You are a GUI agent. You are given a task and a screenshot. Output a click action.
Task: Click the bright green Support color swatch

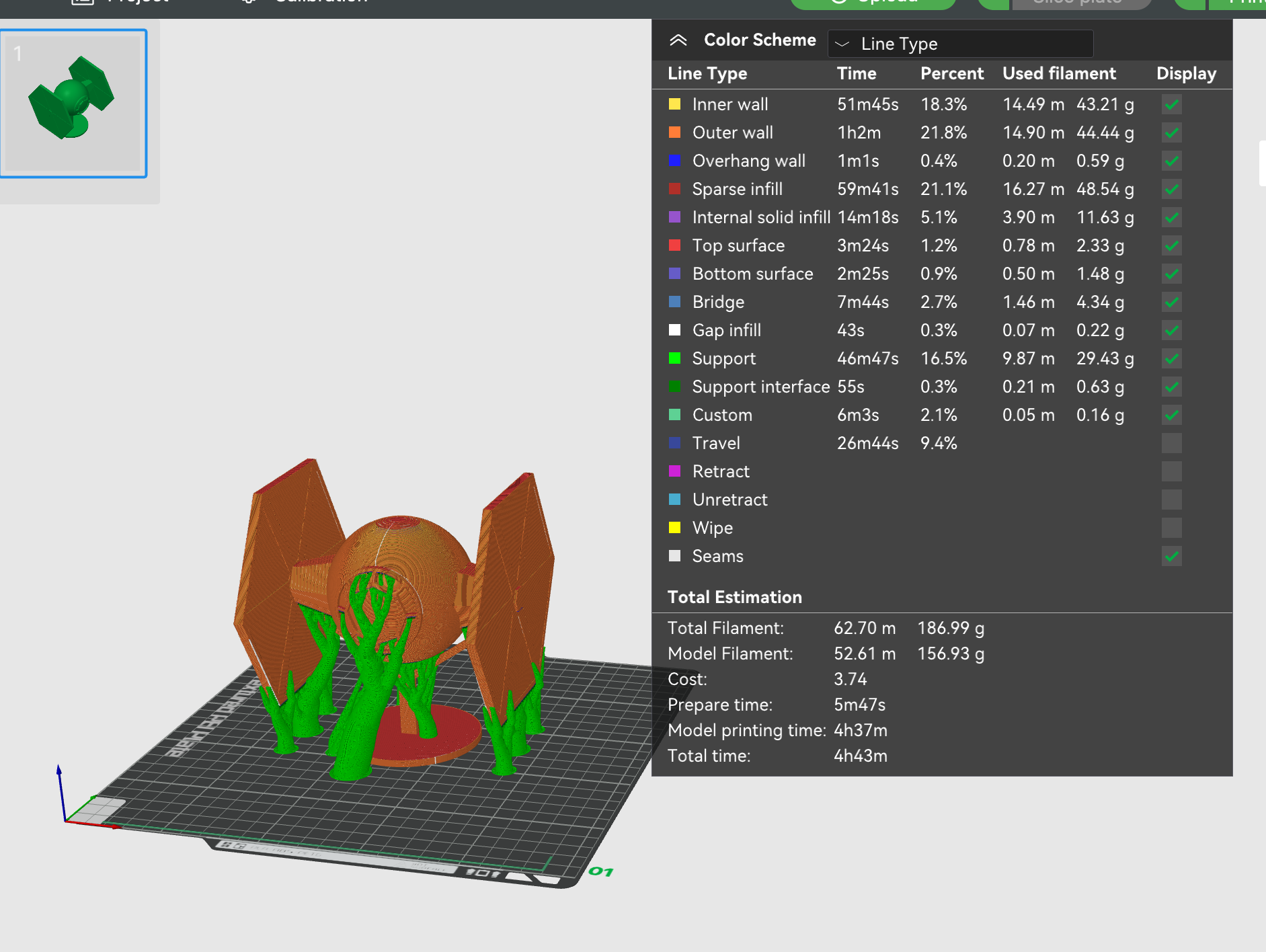674,358
